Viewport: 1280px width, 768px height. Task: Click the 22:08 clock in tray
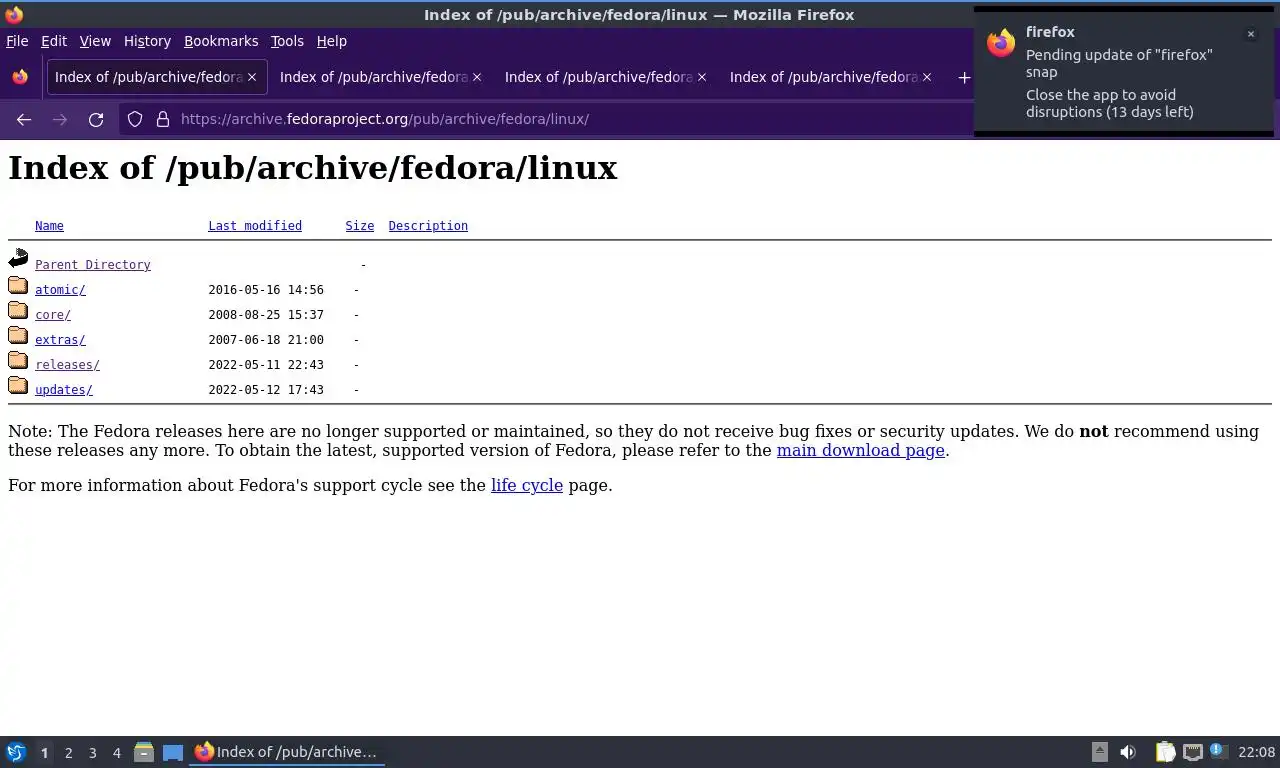[1256, 752]
